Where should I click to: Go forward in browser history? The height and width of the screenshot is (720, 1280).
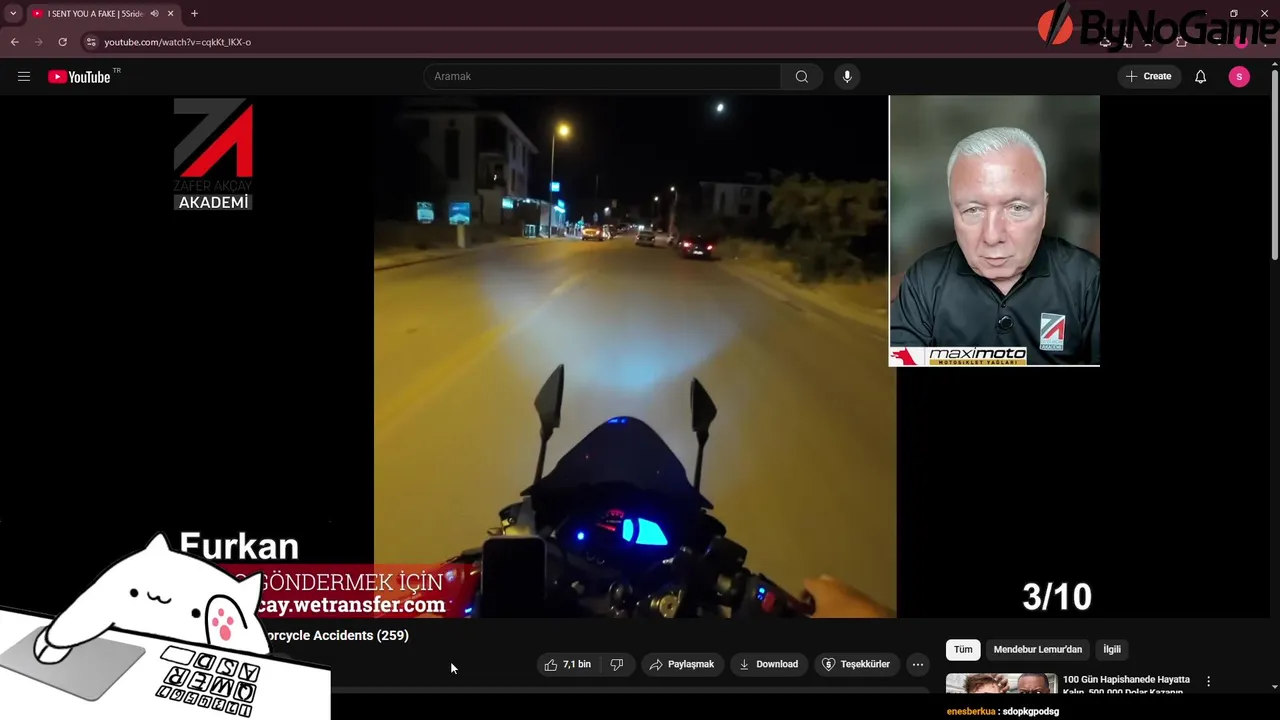pyautogui.click(x=39, y=42)
